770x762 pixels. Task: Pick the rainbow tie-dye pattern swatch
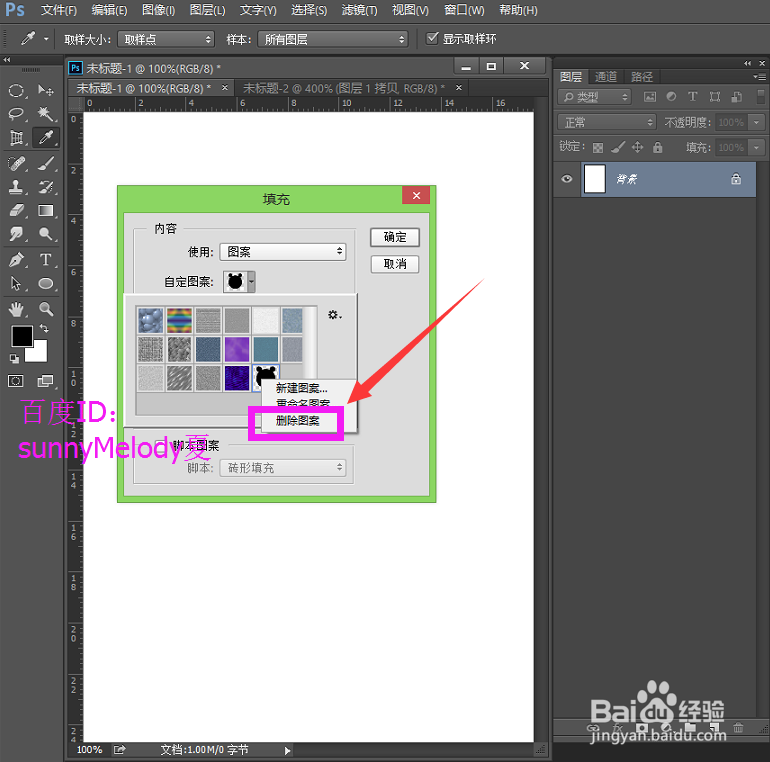[179, 321]
